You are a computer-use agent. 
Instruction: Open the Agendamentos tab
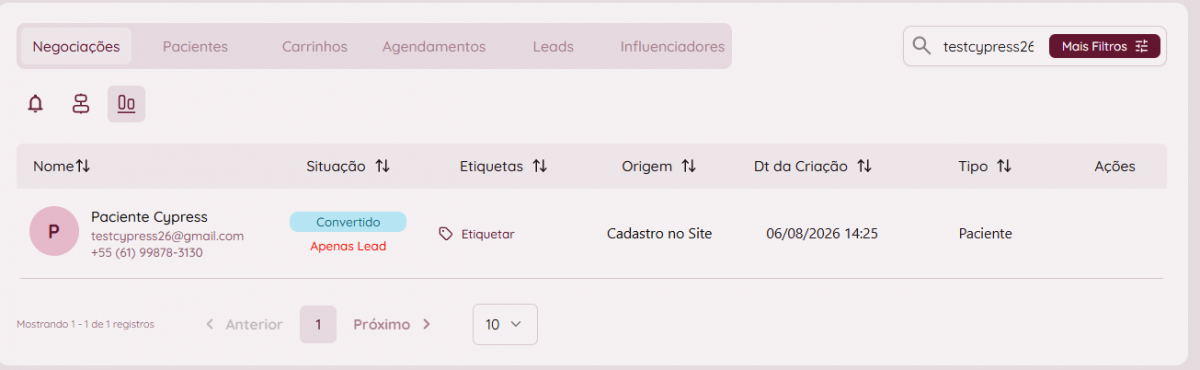tap(434, 46)
